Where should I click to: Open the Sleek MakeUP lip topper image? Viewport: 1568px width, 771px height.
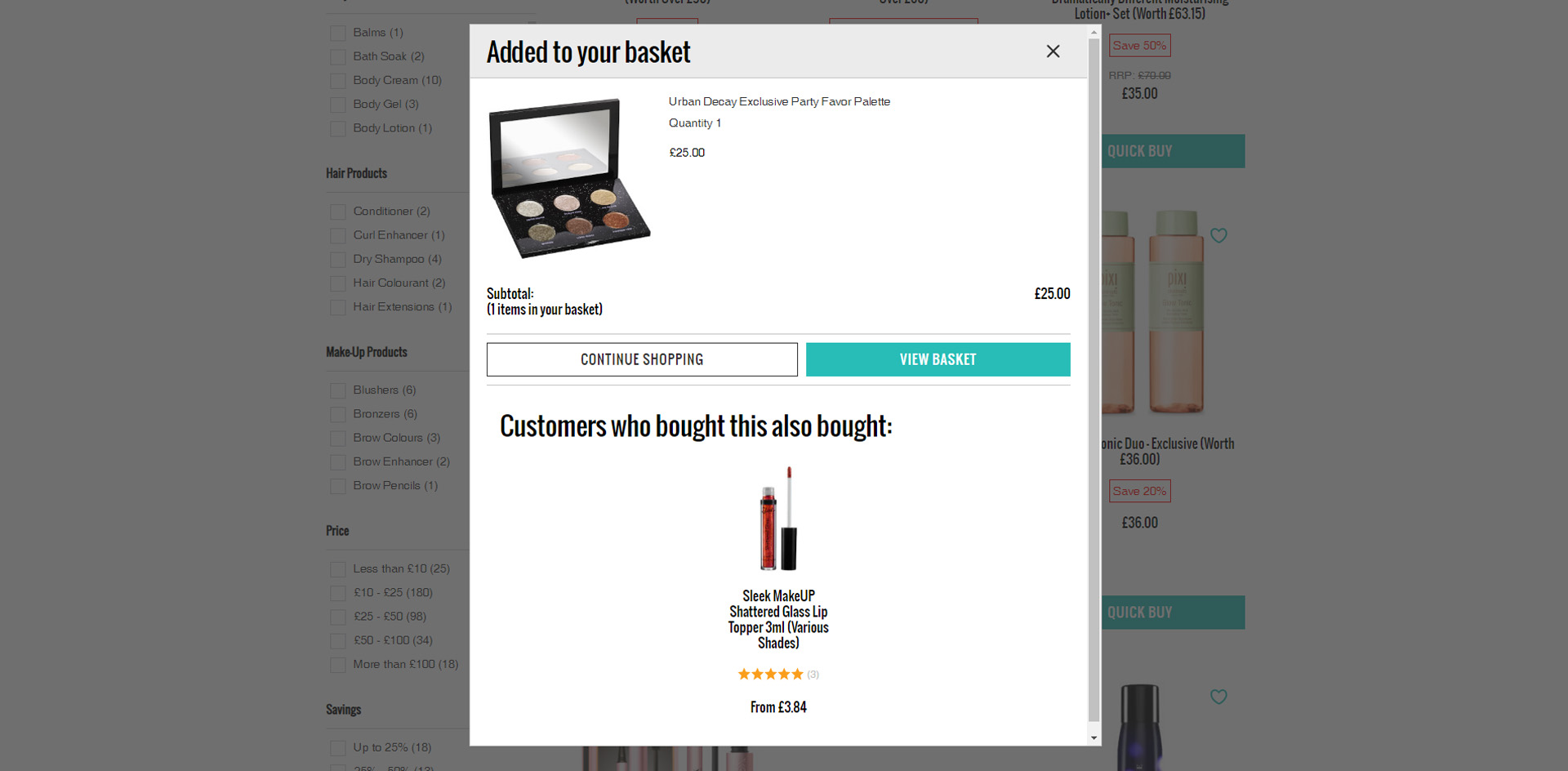coord(778,519)
